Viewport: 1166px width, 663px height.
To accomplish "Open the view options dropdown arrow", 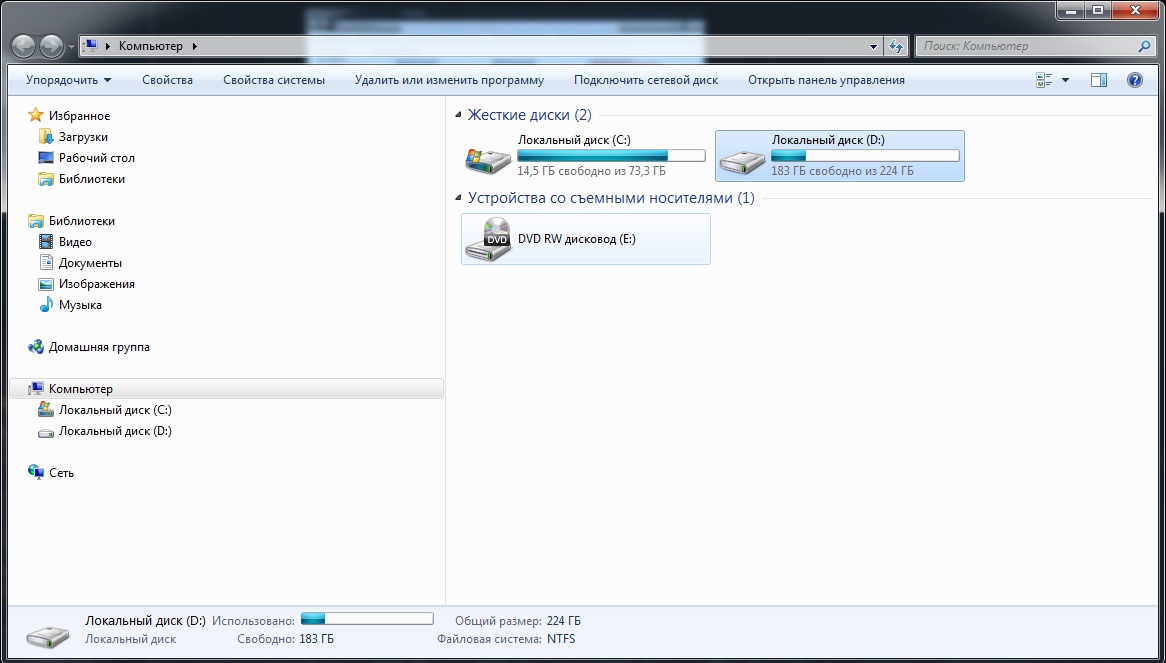I will 1065,80.
